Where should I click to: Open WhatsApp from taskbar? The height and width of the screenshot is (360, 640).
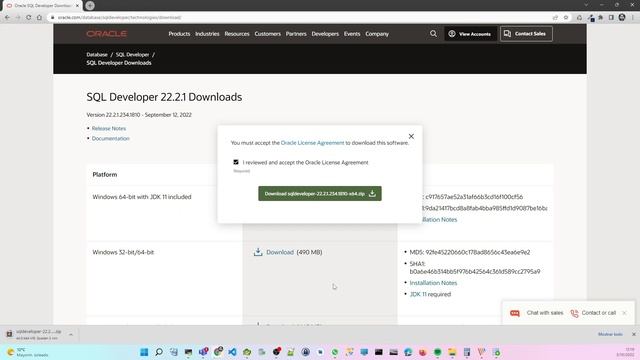(335, 352)
